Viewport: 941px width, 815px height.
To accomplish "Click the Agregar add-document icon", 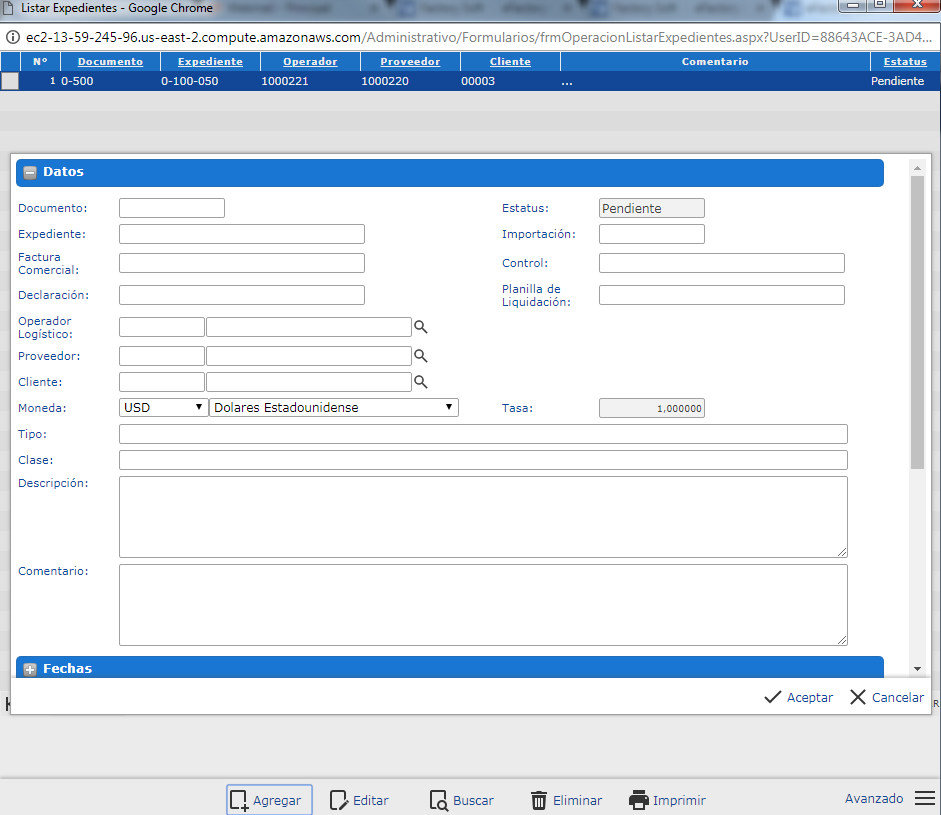I will pos(239,801).
